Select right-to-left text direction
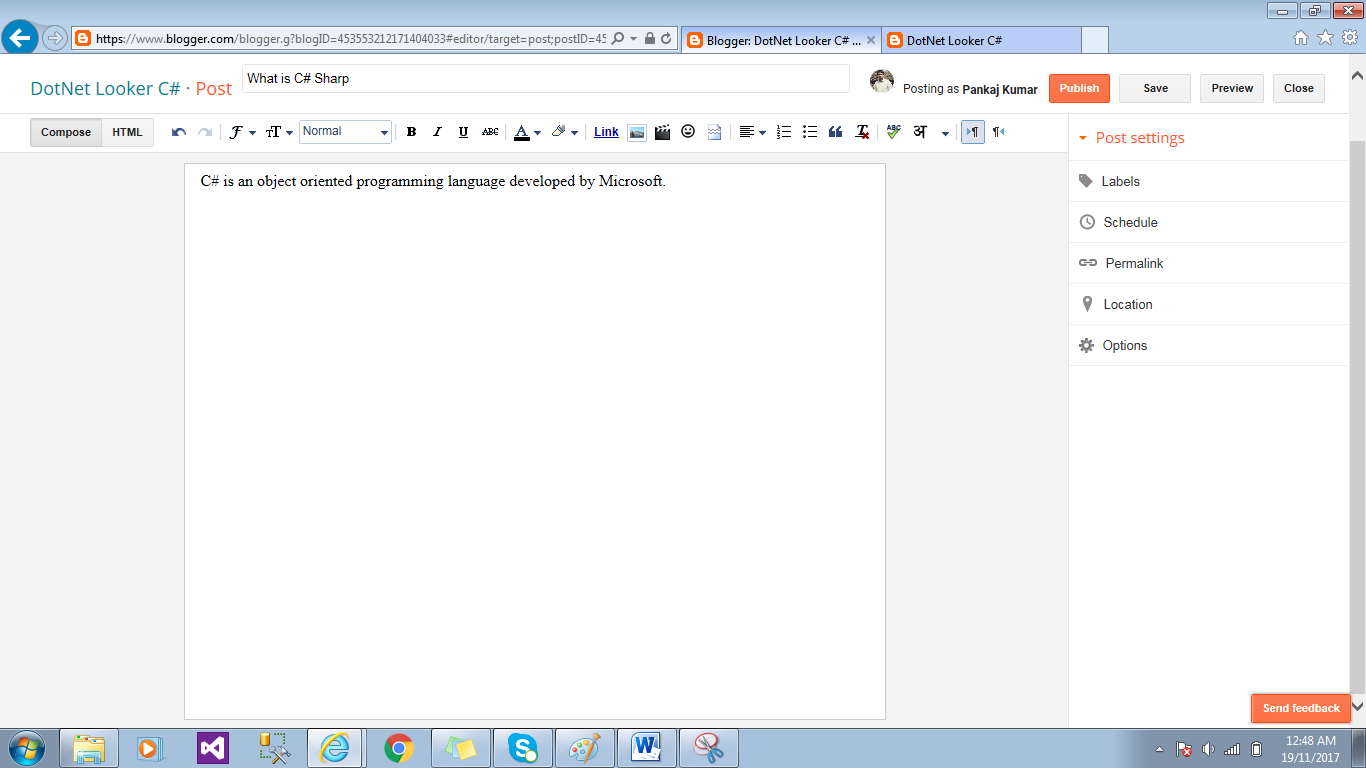This screenshot has height=768, width=1366. 998,132
